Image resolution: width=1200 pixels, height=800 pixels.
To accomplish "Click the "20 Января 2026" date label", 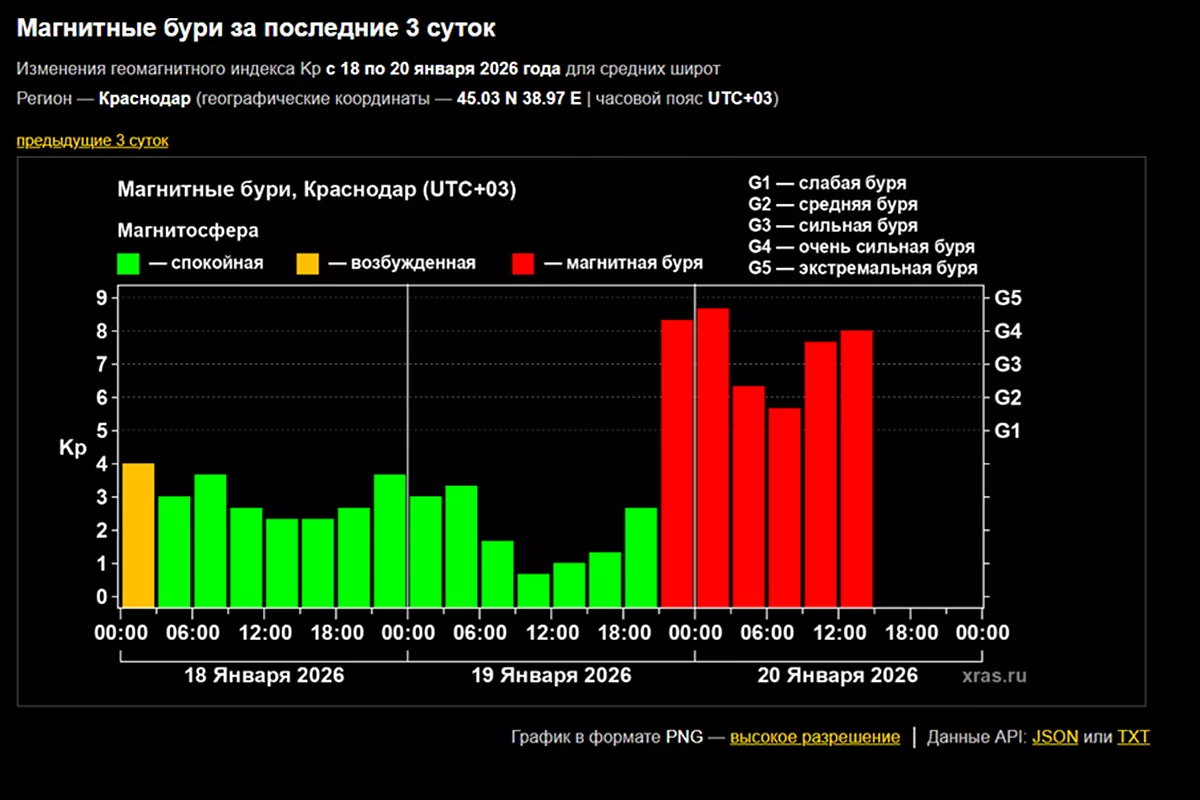I will (x=838, y=675).
